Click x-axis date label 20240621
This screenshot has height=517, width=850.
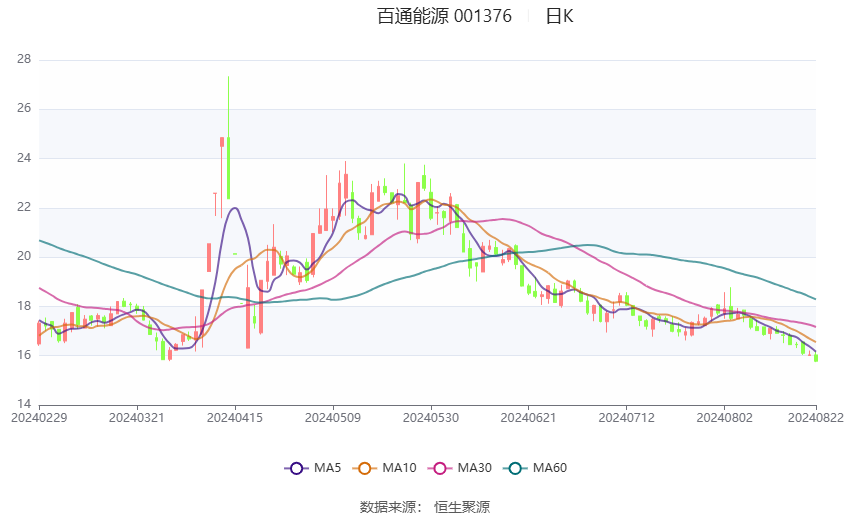(529, 418)
